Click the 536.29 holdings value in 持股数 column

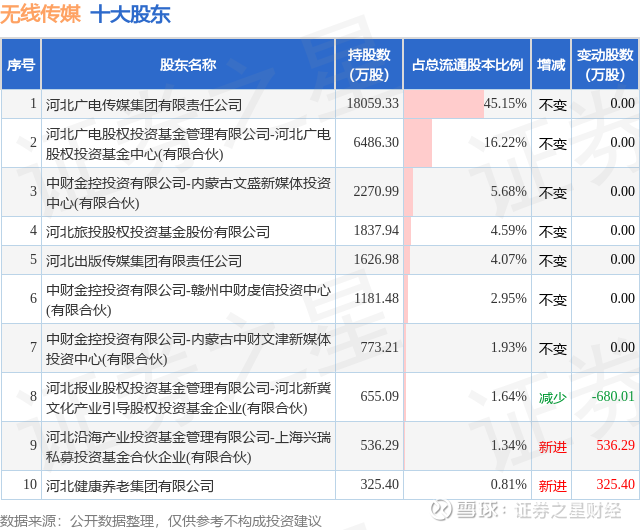click(379, 445)
